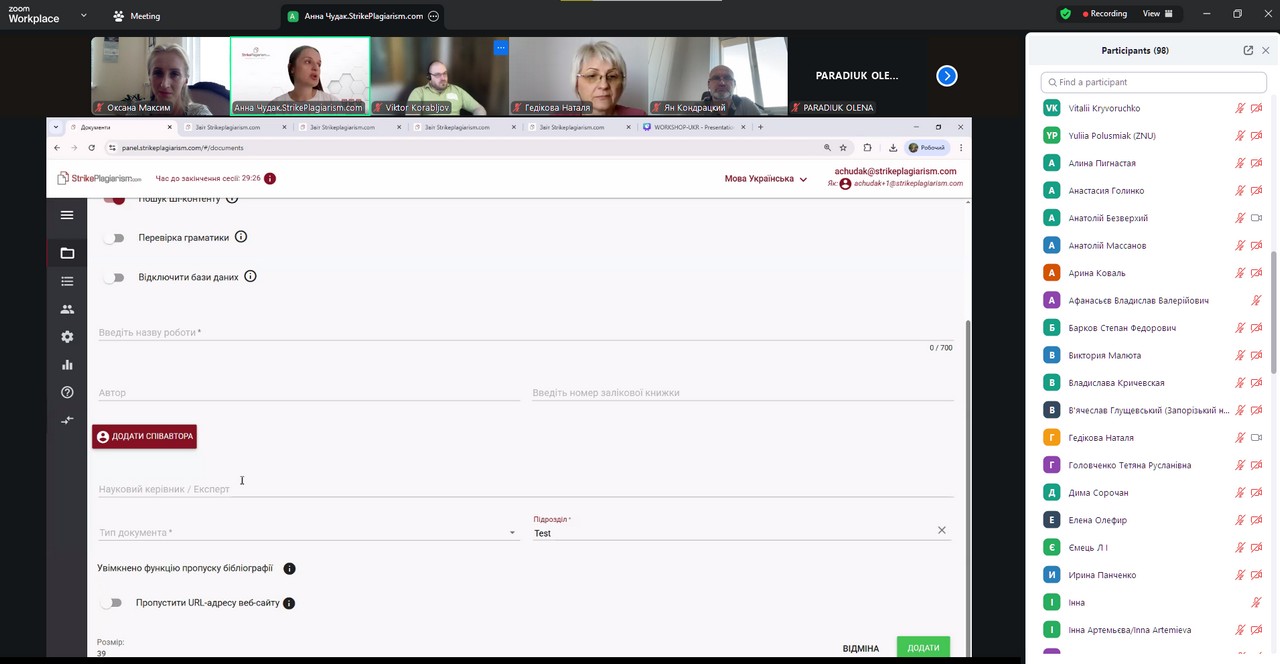Open the Zoom View menu
This screenshot has width=1280, height=664.
click(x=1157, y=14)
